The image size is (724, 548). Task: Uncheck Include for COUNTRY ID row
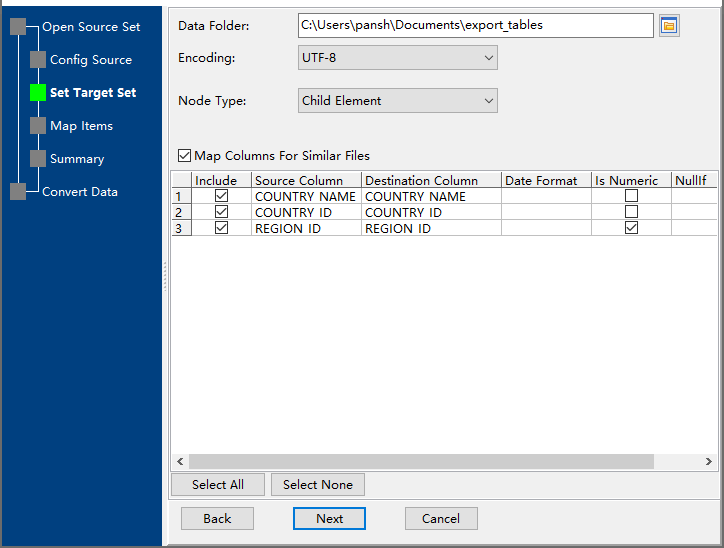[221, 212]
